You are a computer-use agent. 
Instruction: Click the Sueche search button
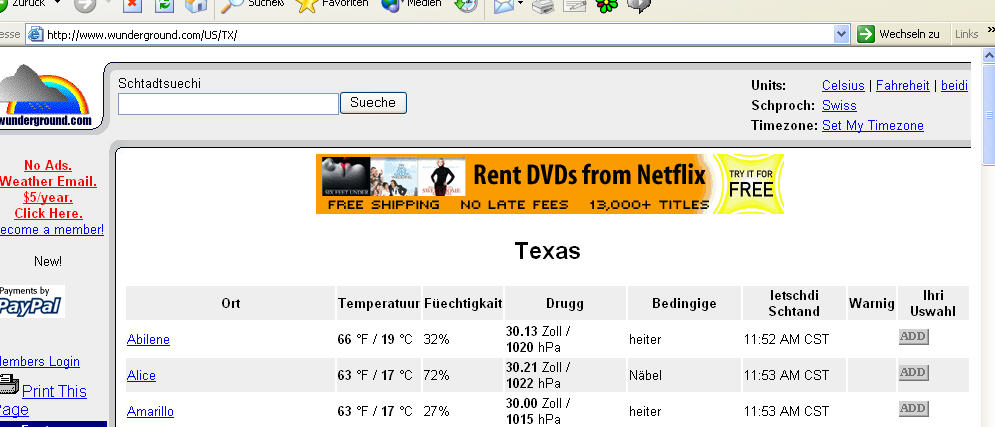373,103
